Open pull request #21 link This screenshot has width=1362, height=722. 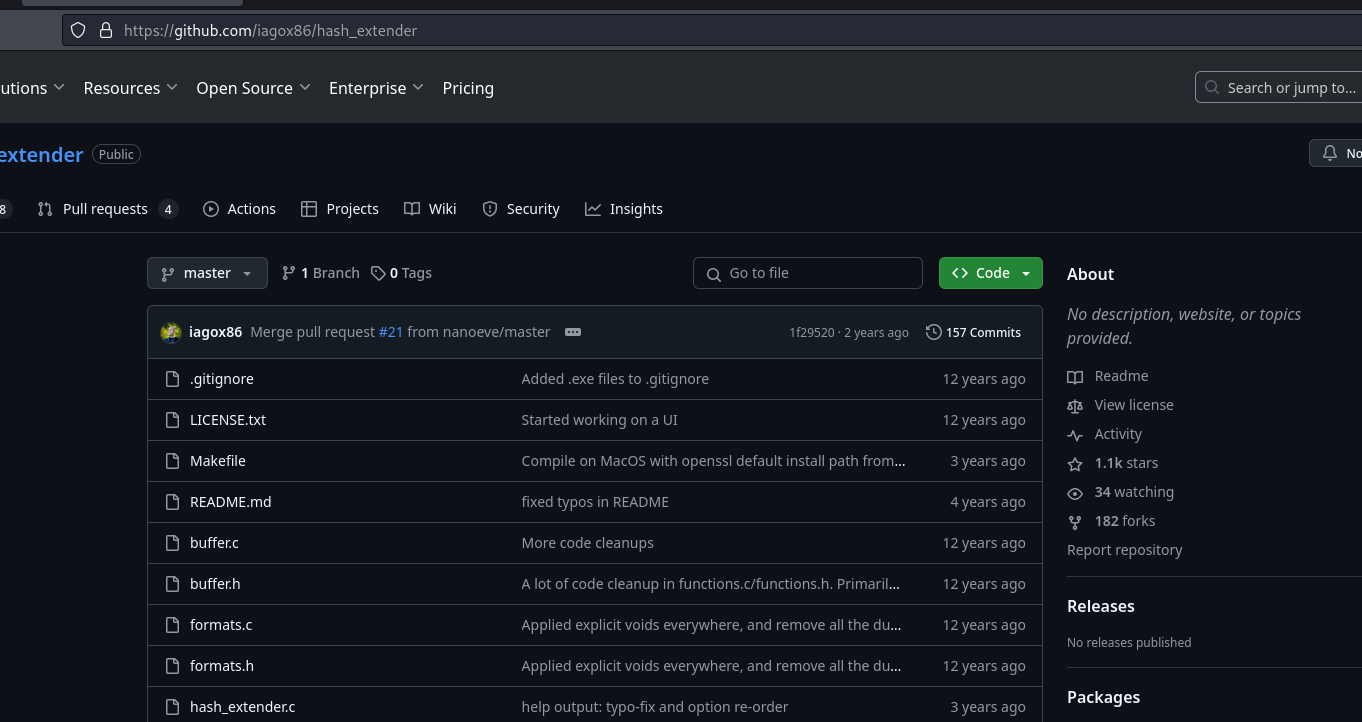coord(391,332)
